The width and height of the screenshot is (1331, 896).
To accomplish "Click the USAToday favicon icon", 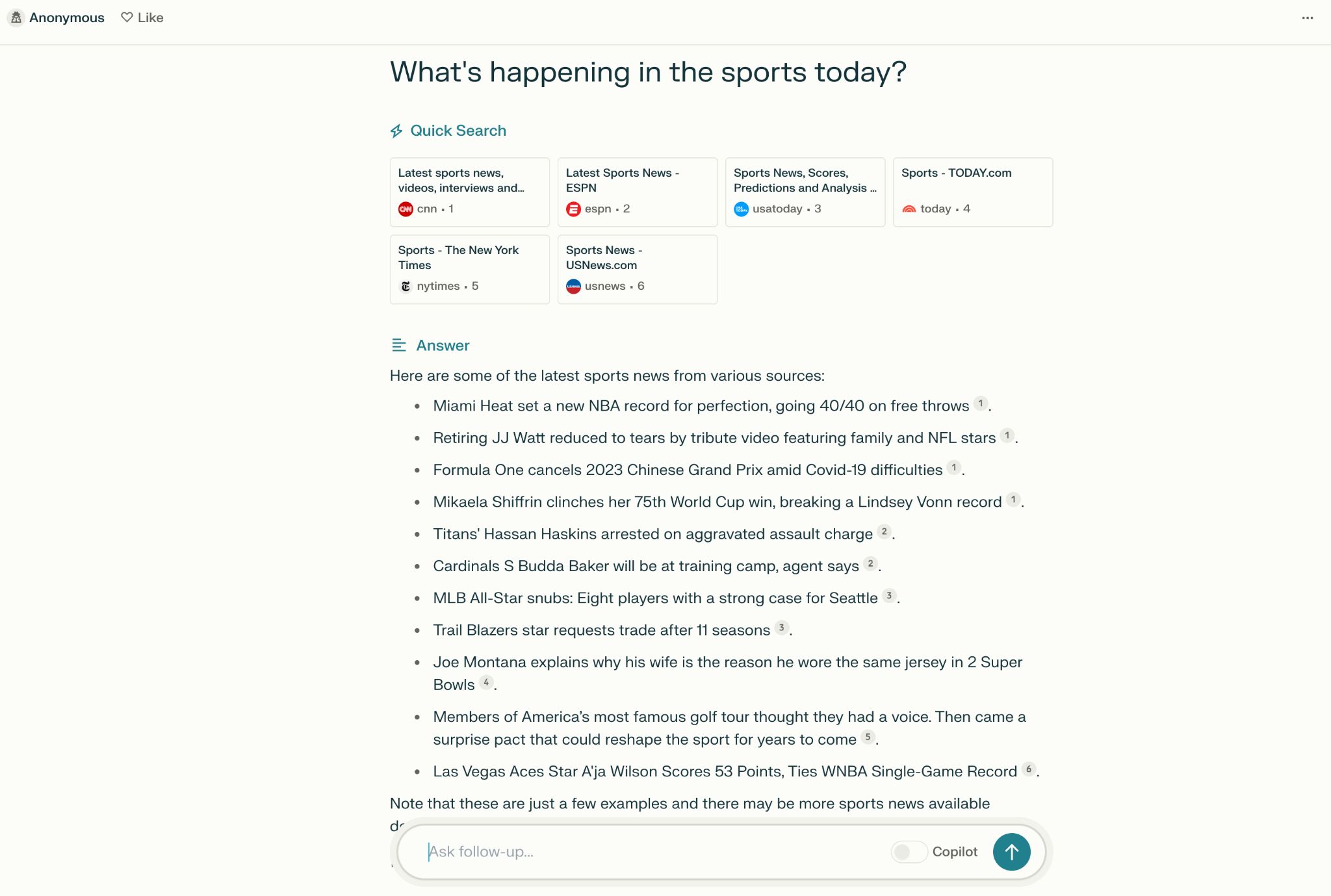I will click(x=741, y=209).
